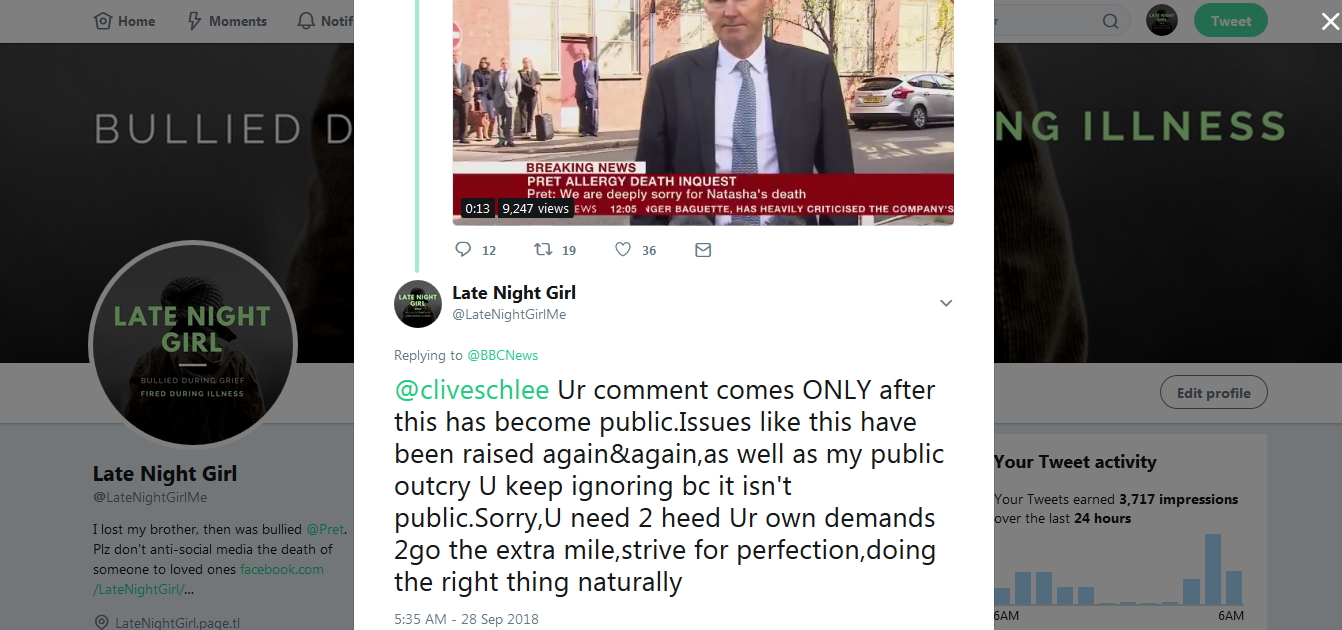
Task: Select the Home icon in navigation
Action: click(x=103, y=20)
